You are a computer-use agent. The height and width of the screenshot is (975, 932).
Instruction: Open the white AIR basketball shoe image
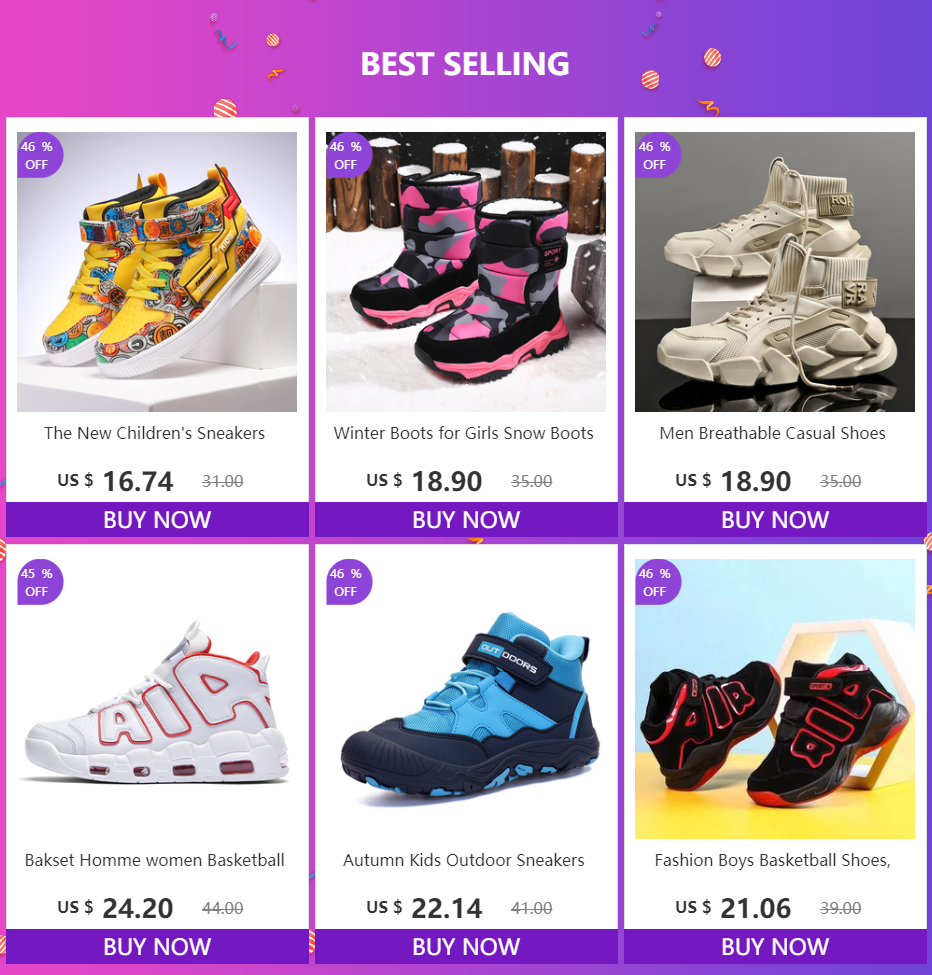click(x=157, y=699)
